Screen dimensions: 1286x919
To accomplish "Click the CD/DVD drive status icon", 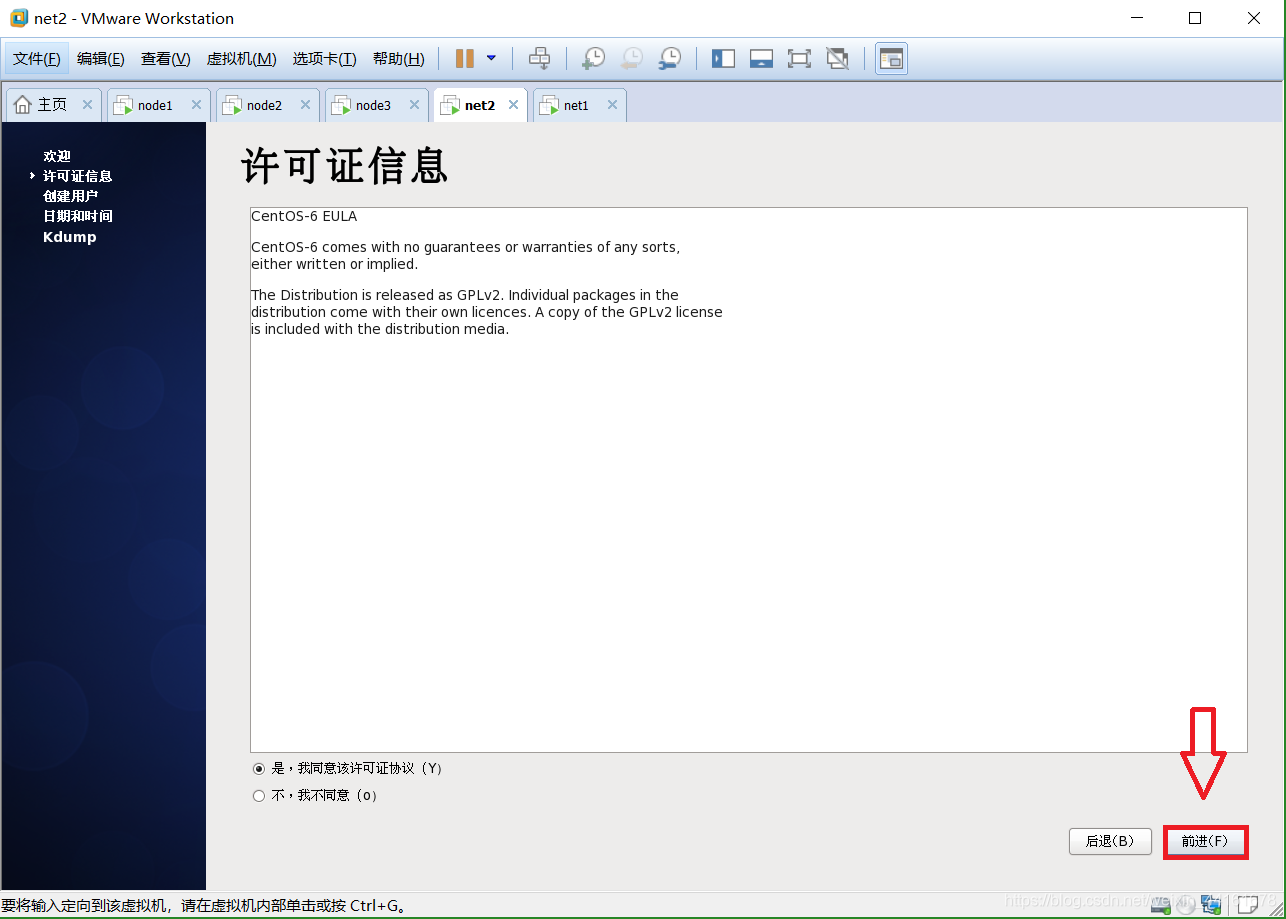I will pyautogui.click(x=1186, y=906).
